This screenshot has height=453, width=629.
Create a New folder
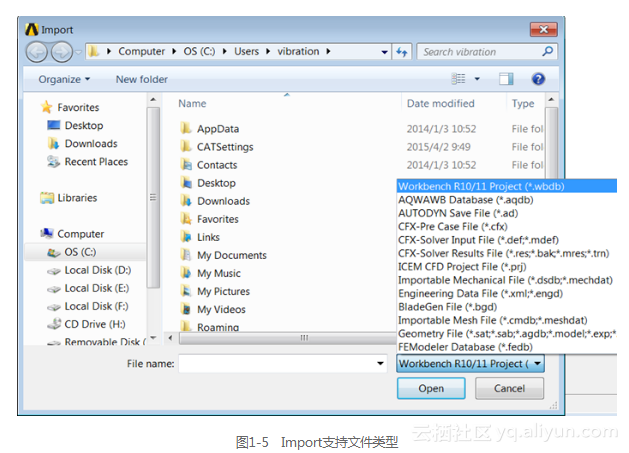(x=142, y=79)
